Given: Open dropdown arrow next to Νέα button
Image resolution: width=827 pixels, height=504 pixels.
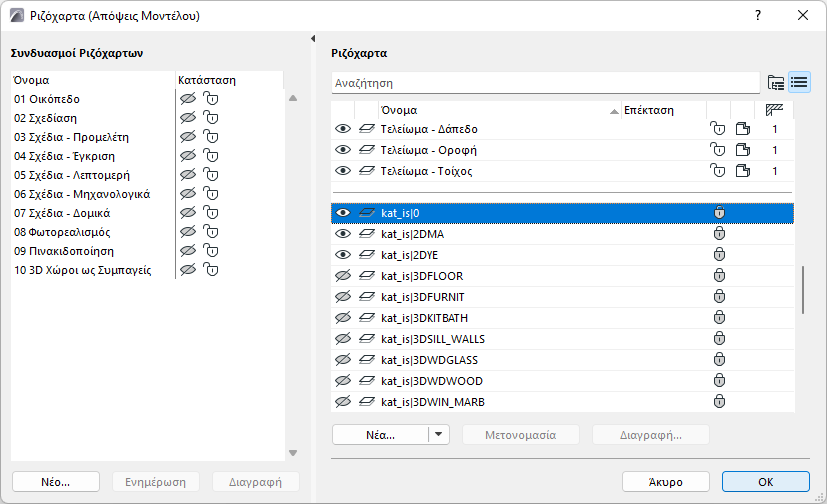Looking at the screenshot, I should pos(439,435).
